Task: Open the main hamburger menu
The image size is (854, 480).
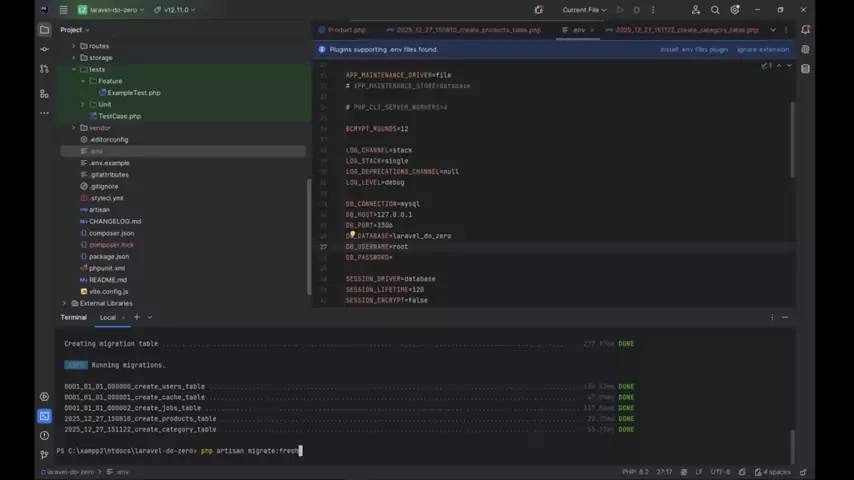Action: [63, 10]
